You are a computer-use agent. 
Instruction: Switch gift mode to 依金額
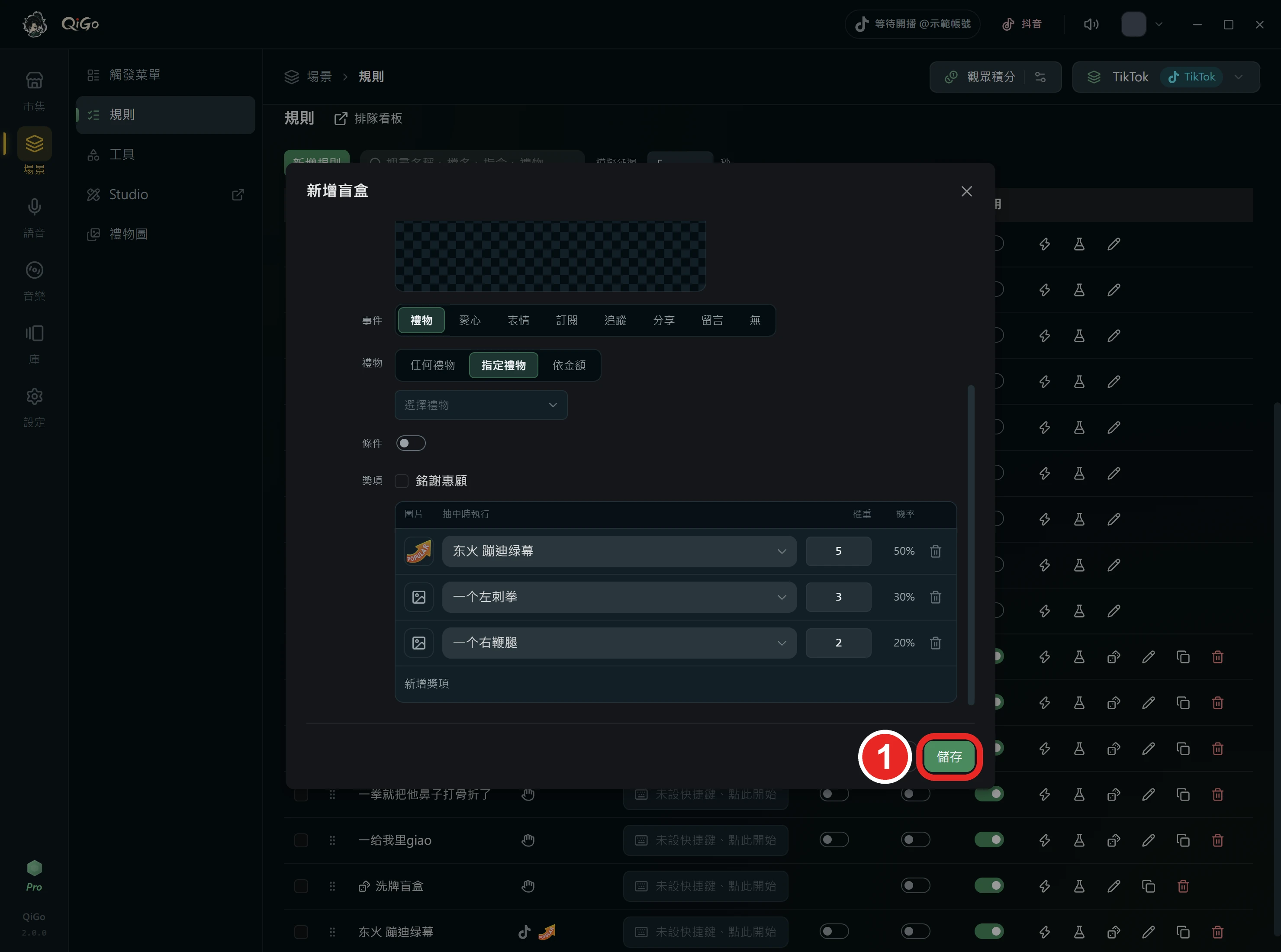point(569,365)
